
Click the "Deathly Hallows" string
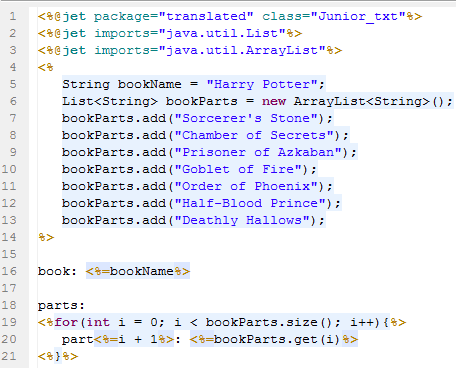coord(242,220)
